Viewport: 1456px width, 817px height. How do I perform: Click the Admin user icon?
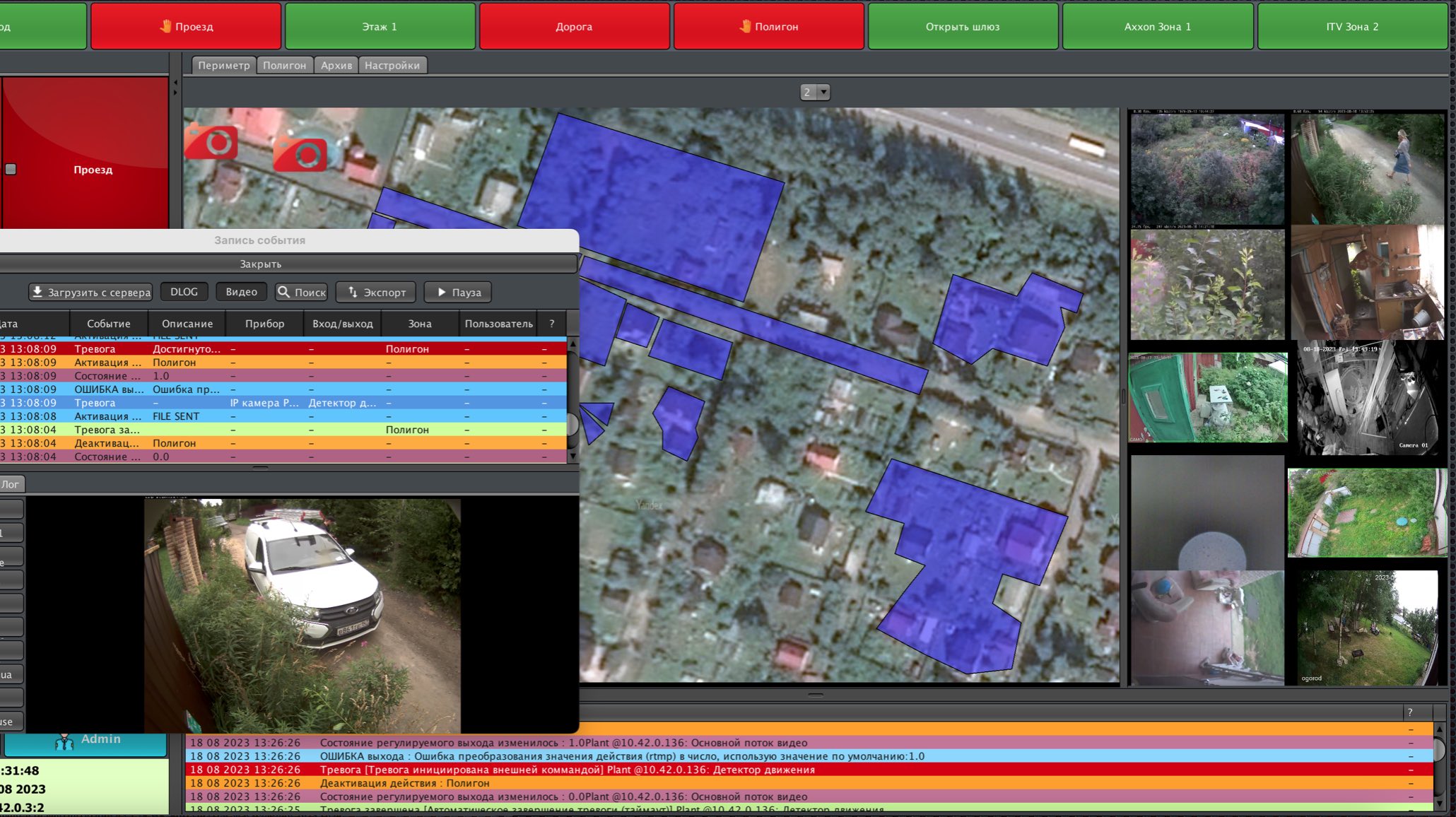coord(64,741)
